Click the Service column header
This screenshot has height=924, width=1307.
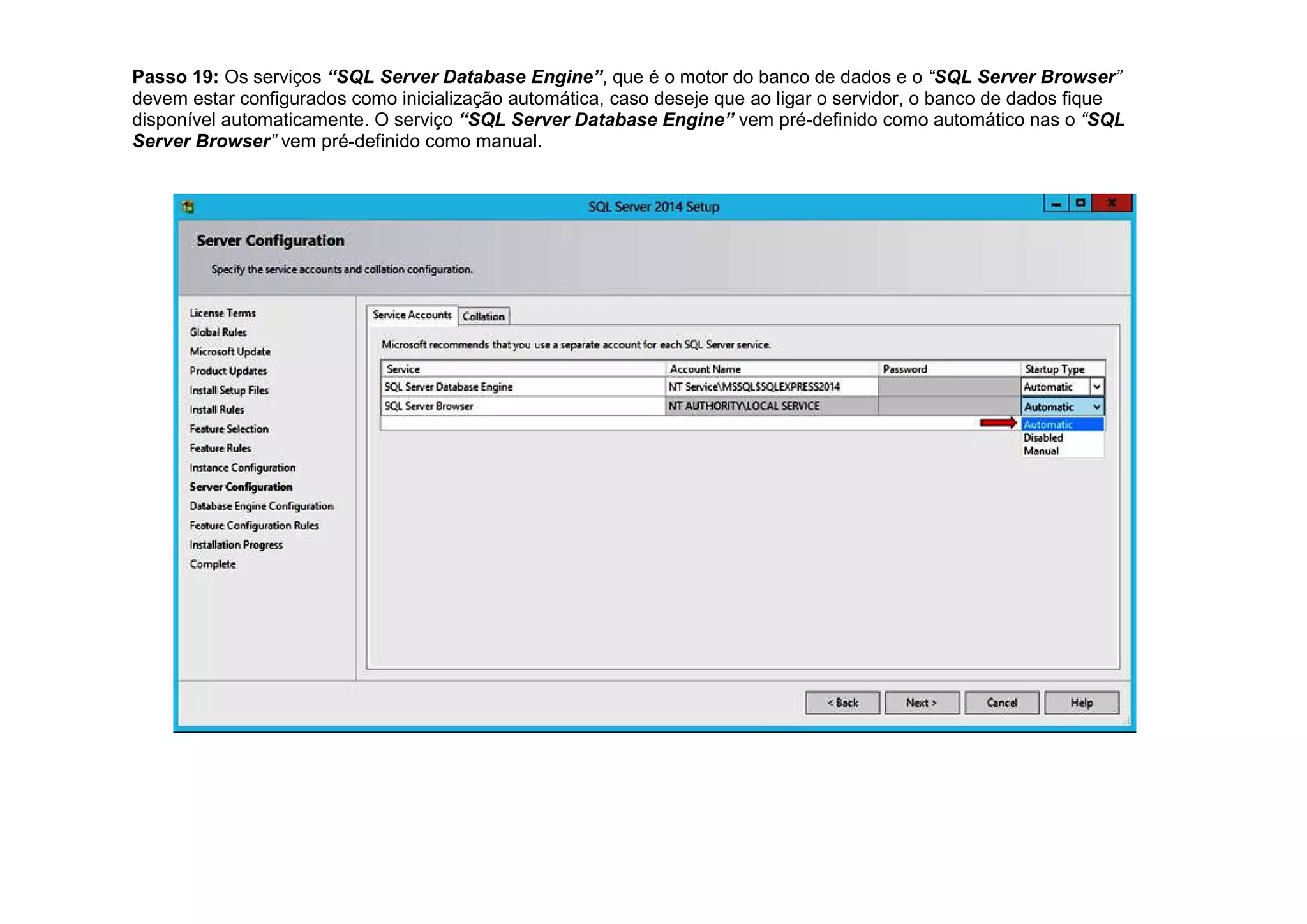point(523,369)
